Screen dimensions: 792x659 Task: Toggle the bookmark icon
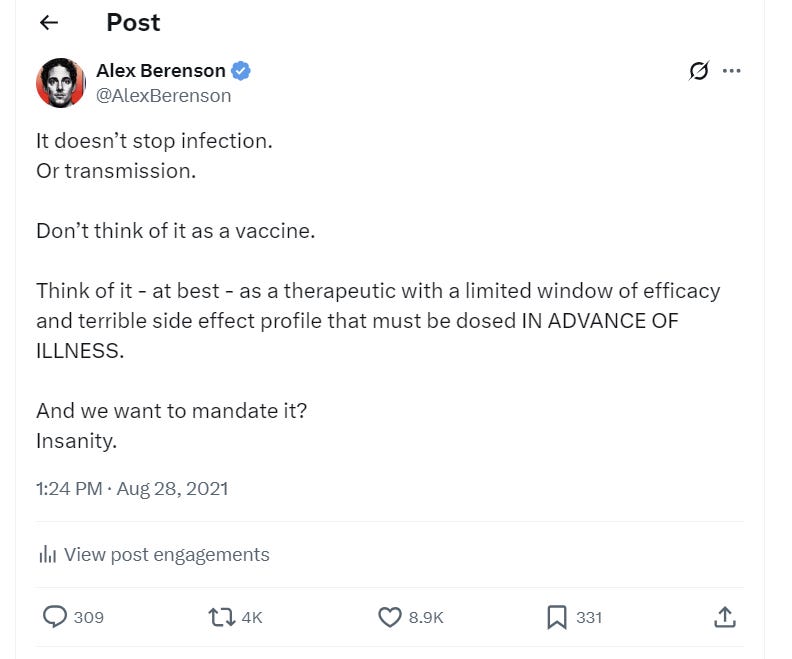pyautogui.click(x=556, y=617)
